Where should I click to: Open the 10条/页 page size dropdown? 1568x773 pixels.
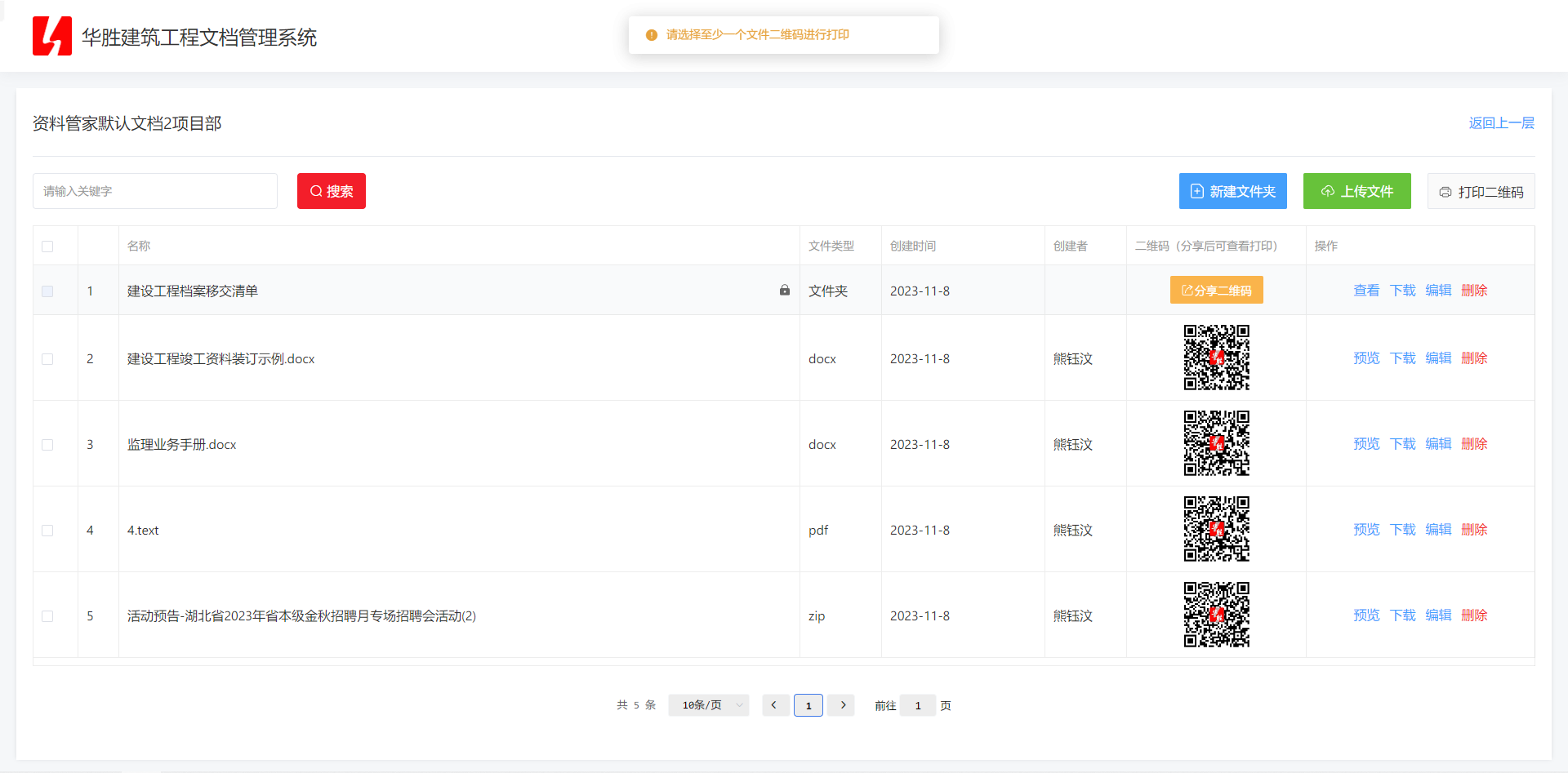(709, 705)
